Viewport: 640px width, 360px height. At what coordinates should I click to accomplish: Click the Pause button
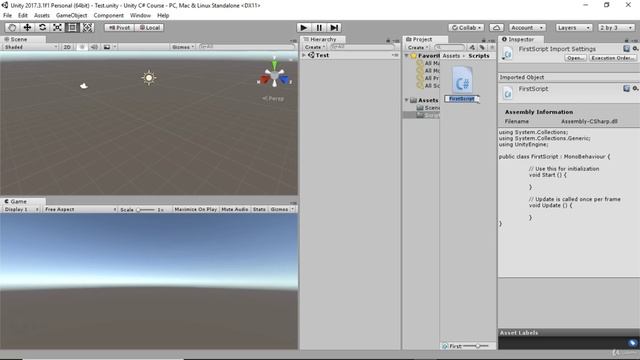319,27
